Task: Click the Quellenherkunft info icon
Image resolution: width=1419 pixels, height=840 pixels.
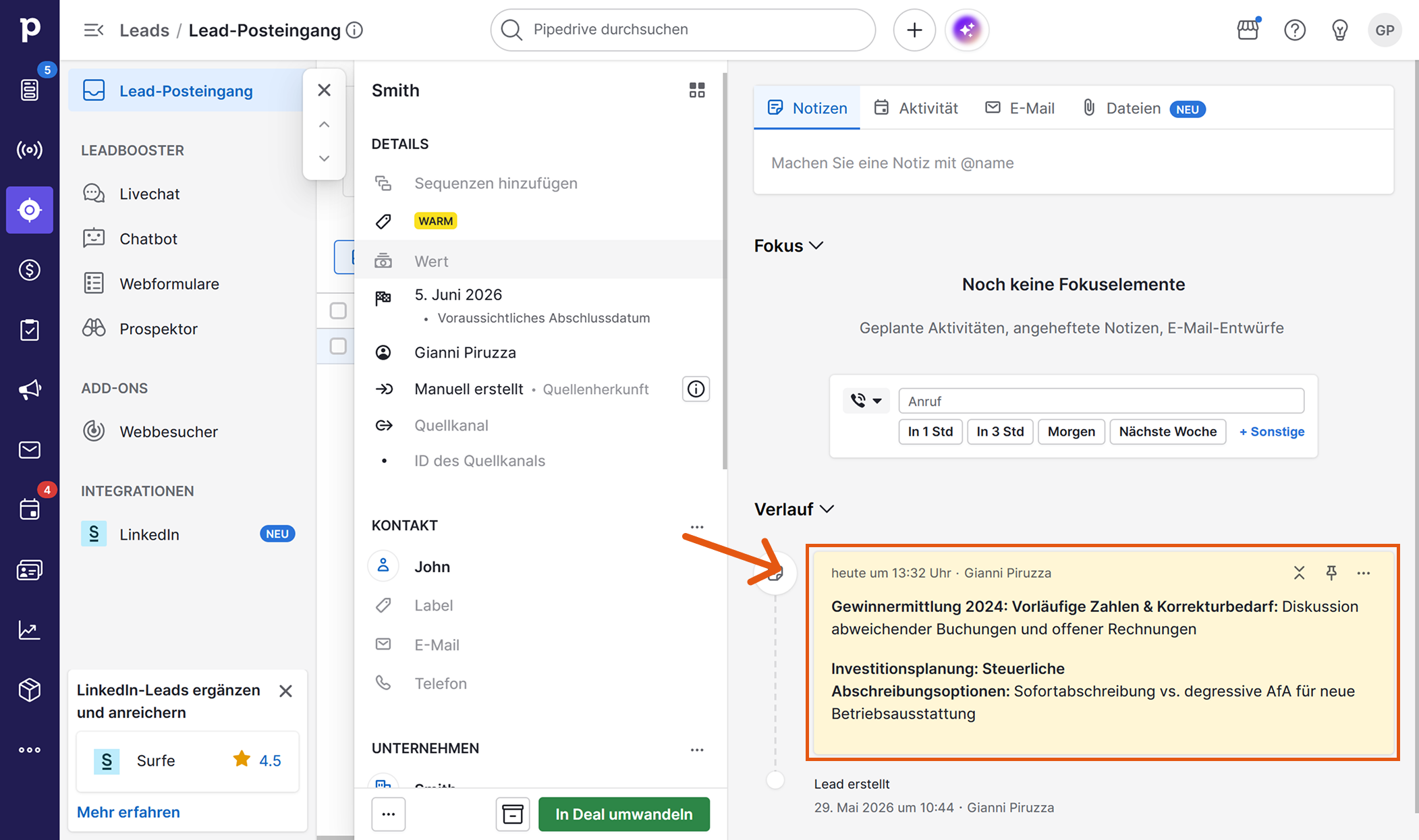Action: [x=696, y=389]
